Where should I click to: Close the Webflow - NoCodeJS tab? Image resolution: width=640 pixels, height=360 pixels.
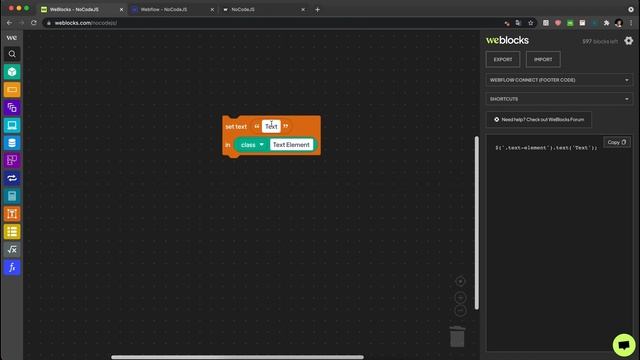[x=212, y=9]
